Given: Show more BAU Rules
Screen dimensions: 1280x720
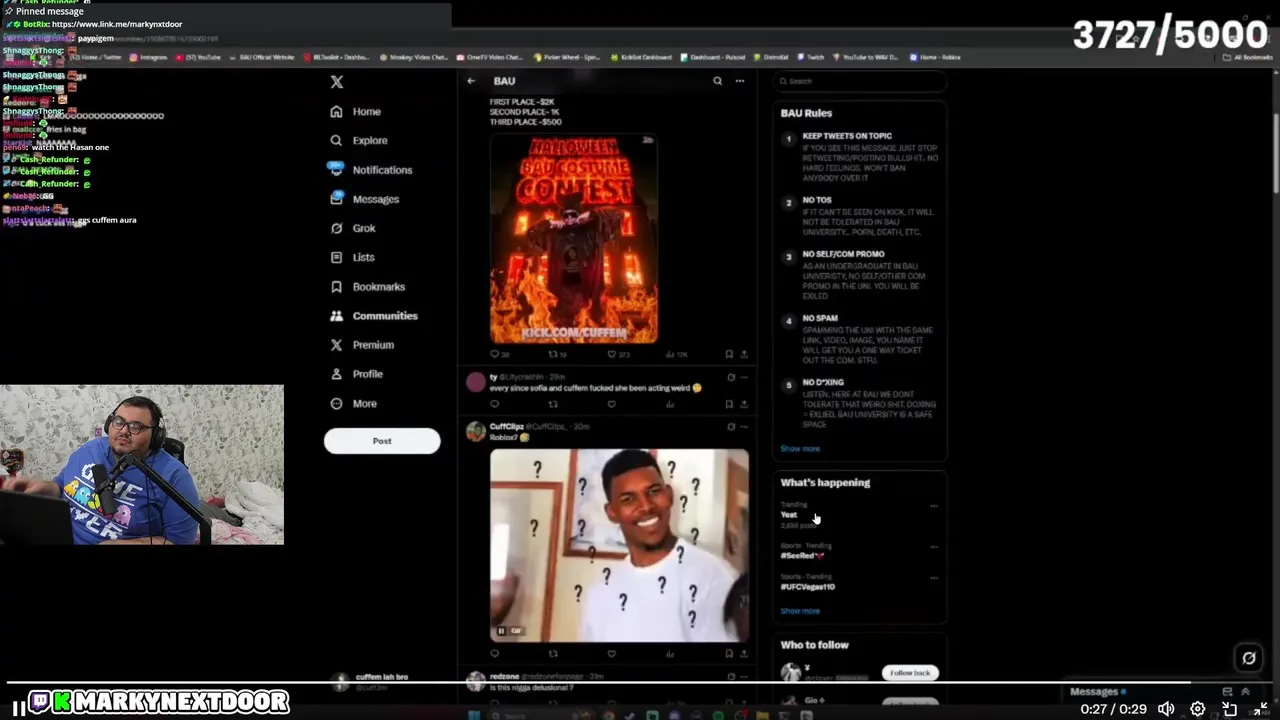Looking at the screenshot, I should (800, 449).
